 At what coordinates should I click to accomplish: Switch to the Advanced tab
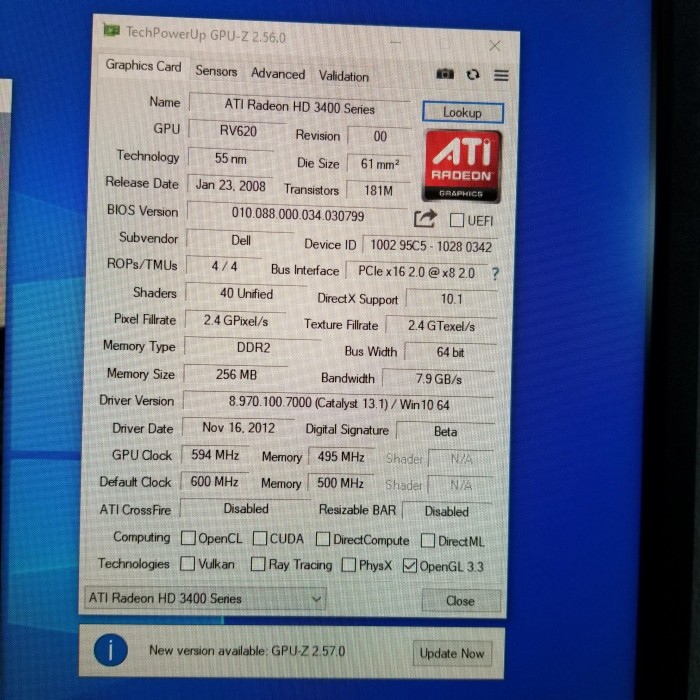click(x=278, y=73)
